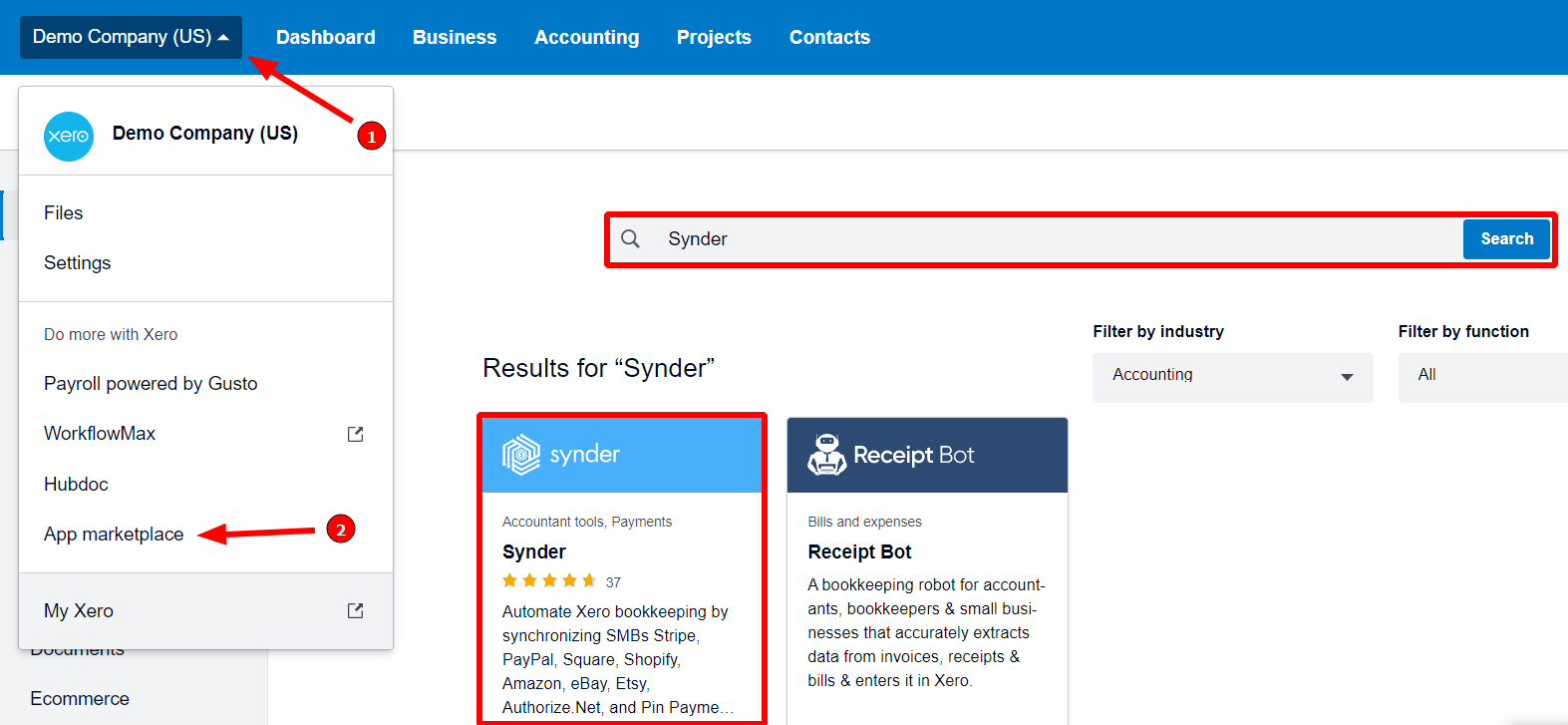This screenshot has height=725, width=1568.
Task: Click the Bills and expenses category text
Action: pos(864,522)
